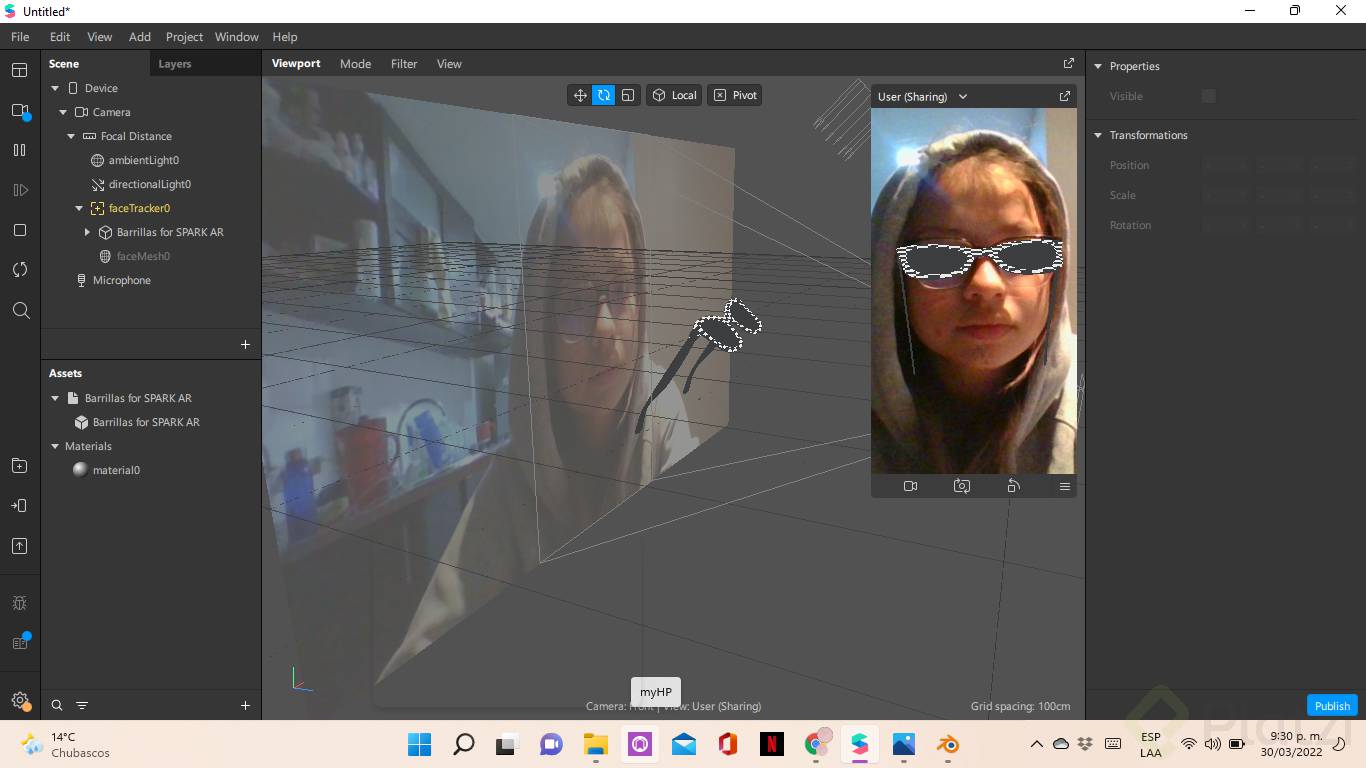
Task: Select the rotate manipulator tool in viewport
Action: pyautogui.click(x=604, y=95)
